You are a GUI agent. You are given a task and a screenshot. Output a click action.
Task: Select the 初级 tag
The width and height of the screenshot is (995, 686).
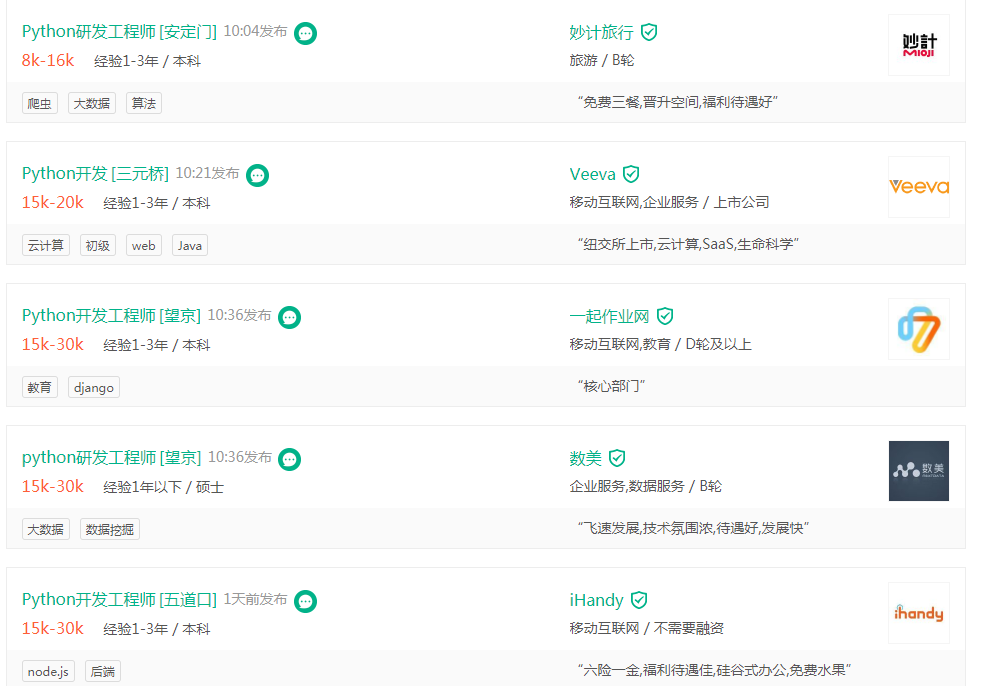pyautogui.click(x=98, y=246)
